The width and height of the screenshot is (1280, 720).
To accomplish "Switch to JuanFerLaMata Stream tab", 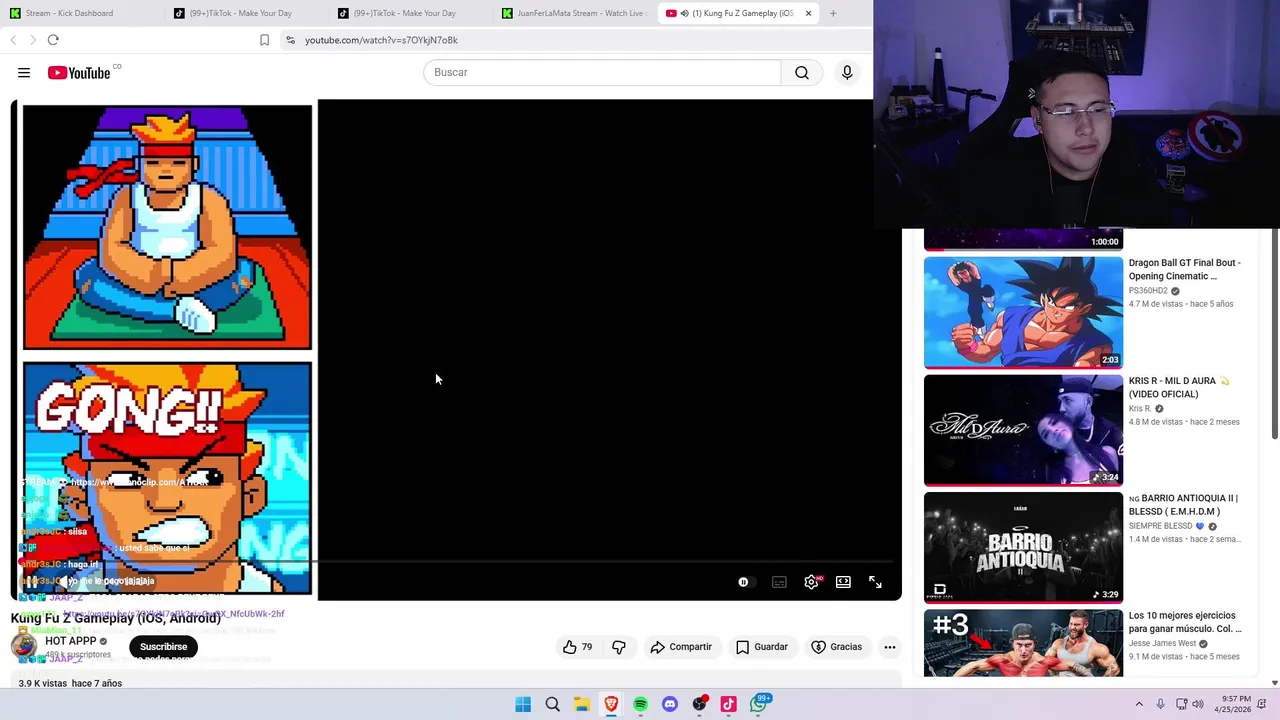I will click(574, 13).
